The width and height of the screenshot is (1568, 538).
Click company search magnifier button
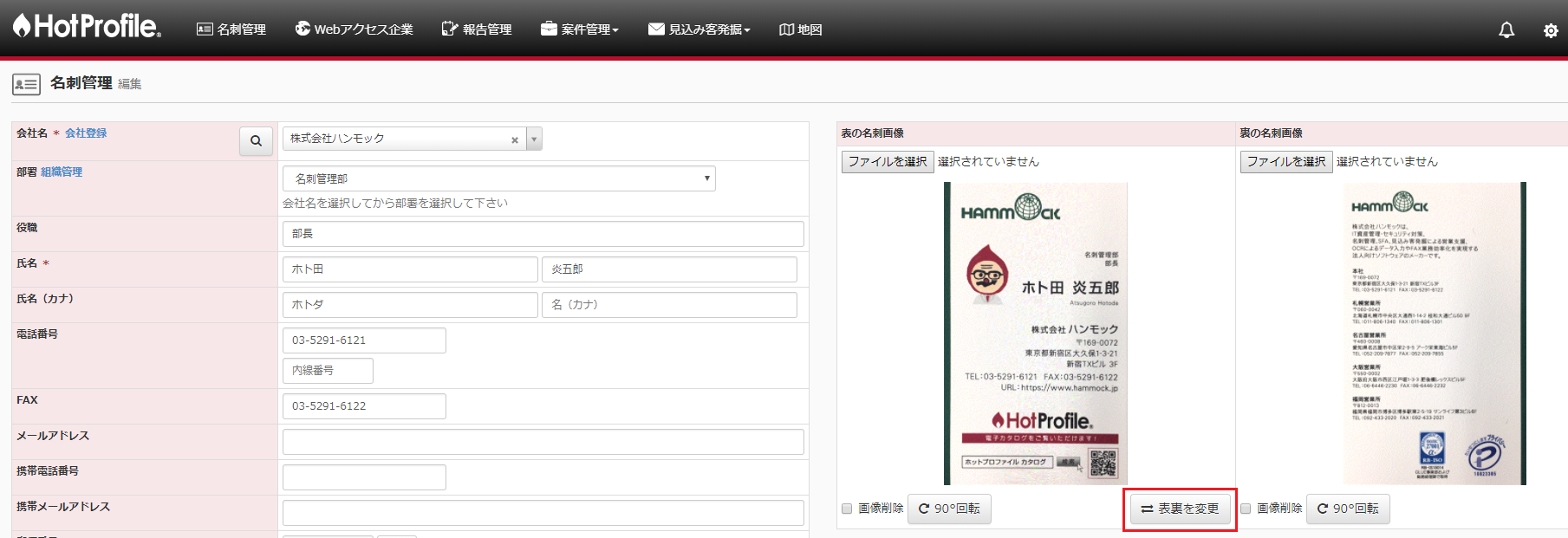point(256,140)
